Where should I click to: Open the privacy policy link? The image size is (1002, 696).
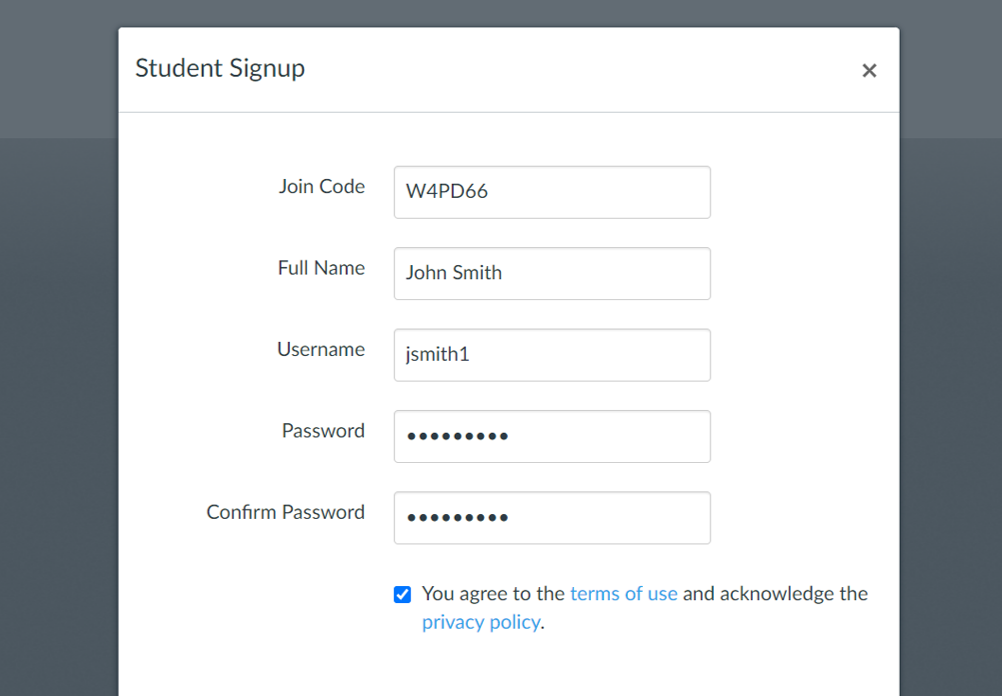480,623
